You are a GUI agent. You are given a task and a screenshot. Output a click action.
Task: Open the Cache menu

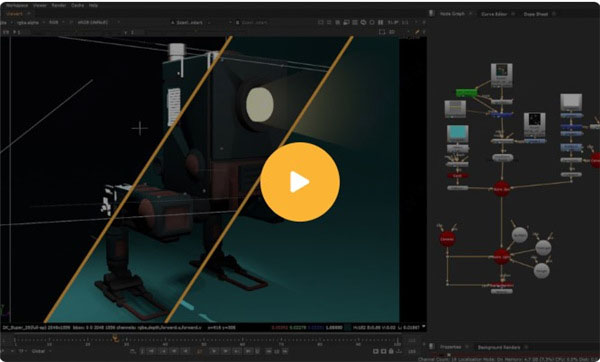78,5
